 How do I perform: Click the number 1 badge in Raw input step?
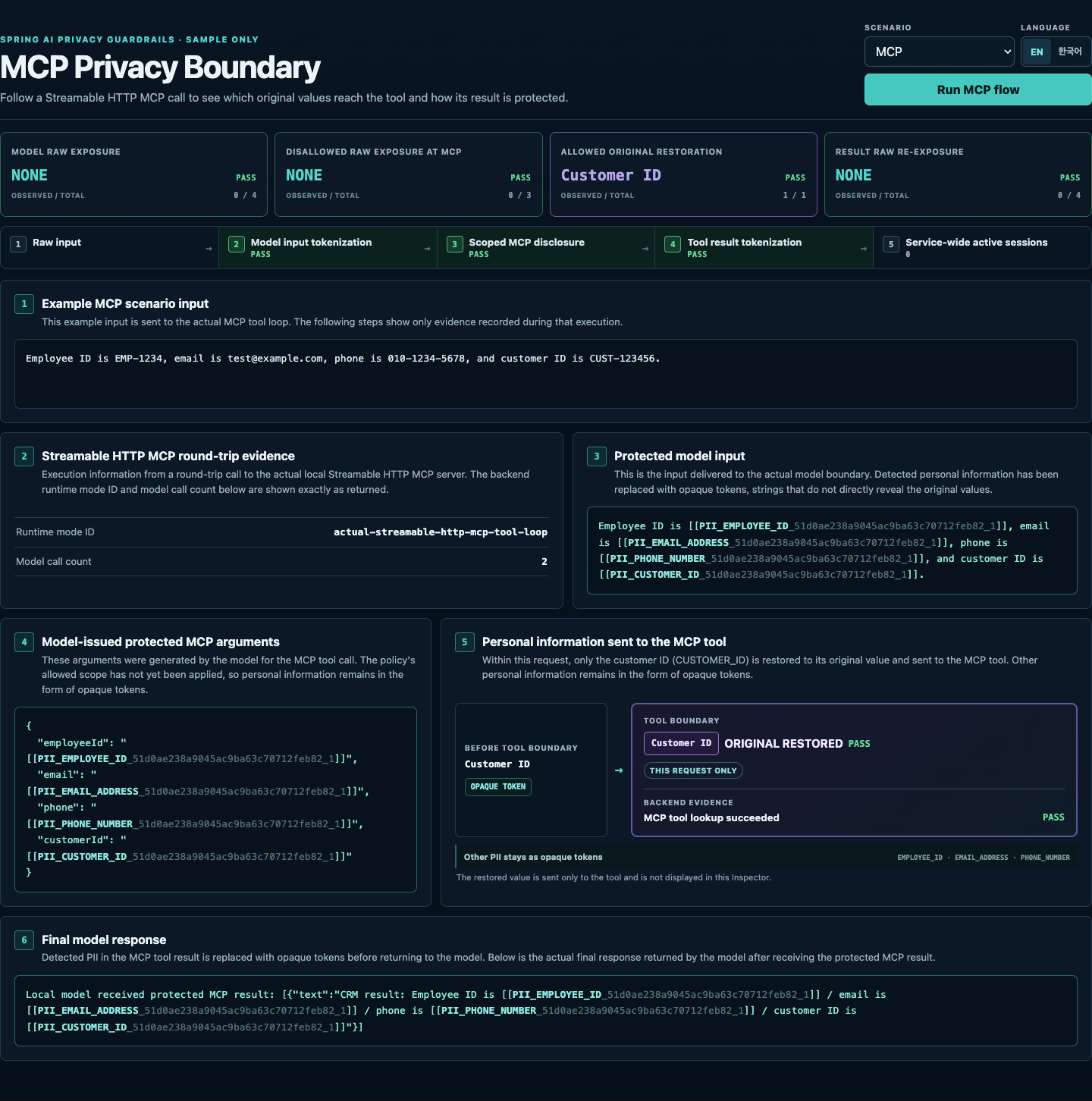(x=18, y=244)
